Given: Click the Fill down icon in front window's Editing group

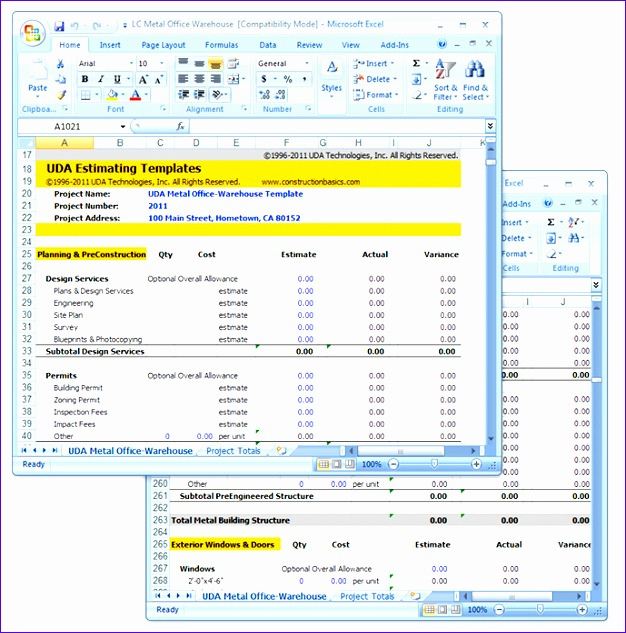Looking at the screenshot, I should click(416, 79).
